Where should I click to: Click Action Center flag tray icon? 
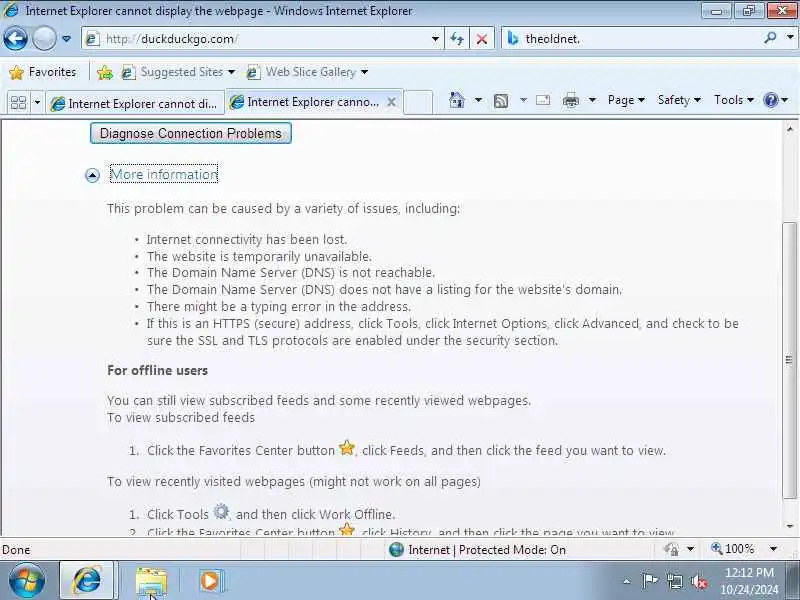[649, 581]
